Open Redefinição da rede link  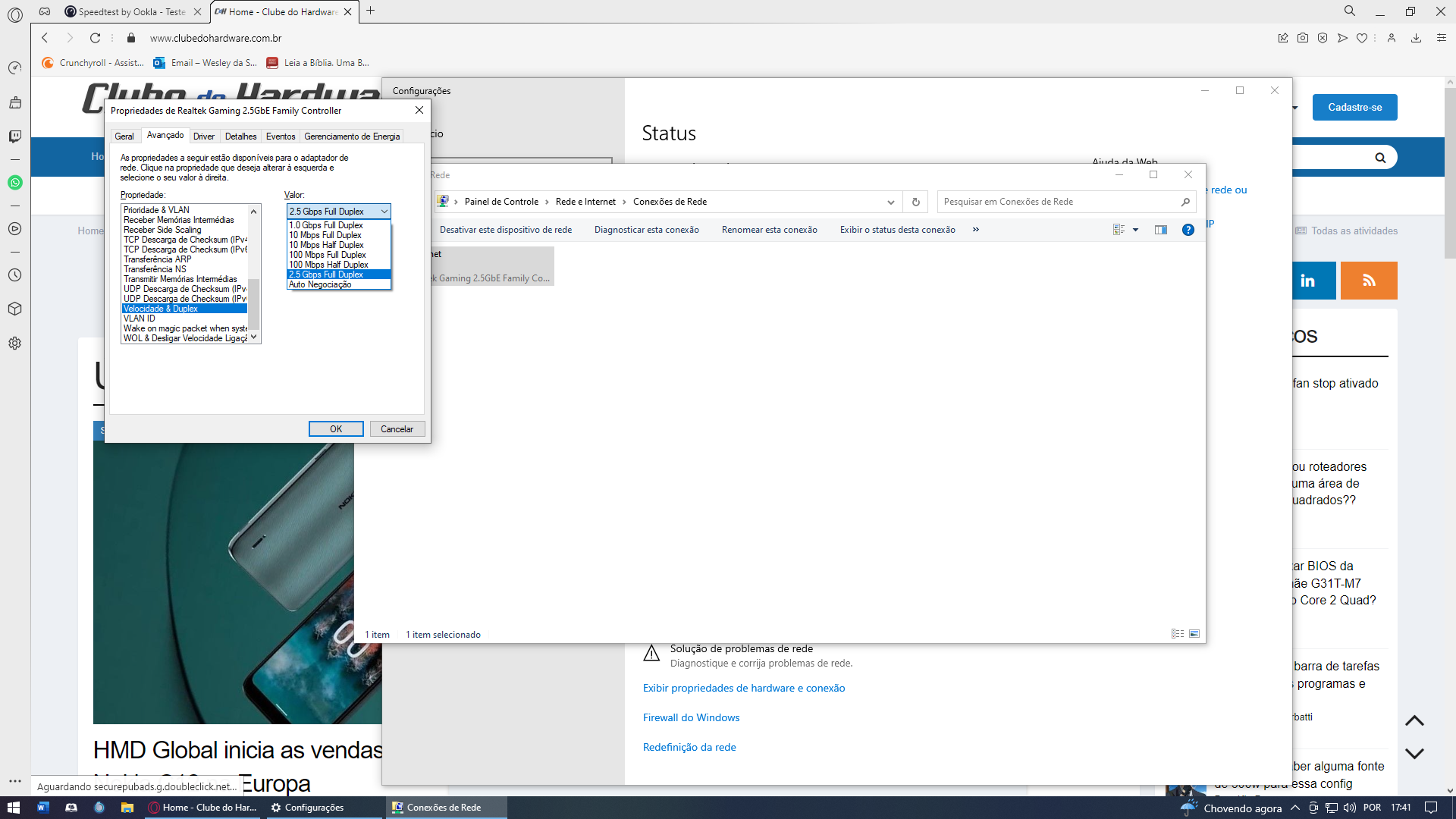tap(689, 747)
